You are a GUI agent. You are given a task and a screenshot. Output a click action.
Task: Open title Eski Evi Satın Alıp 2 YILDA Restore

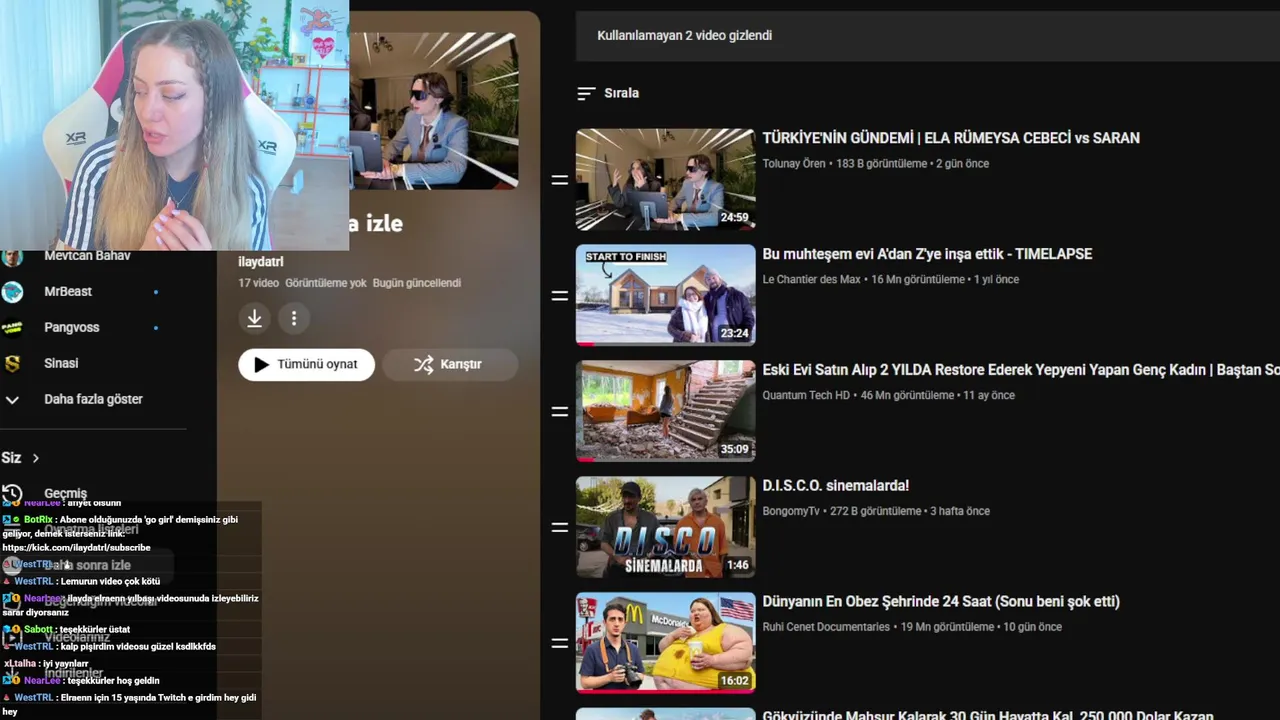click(x=1020, y=370)
